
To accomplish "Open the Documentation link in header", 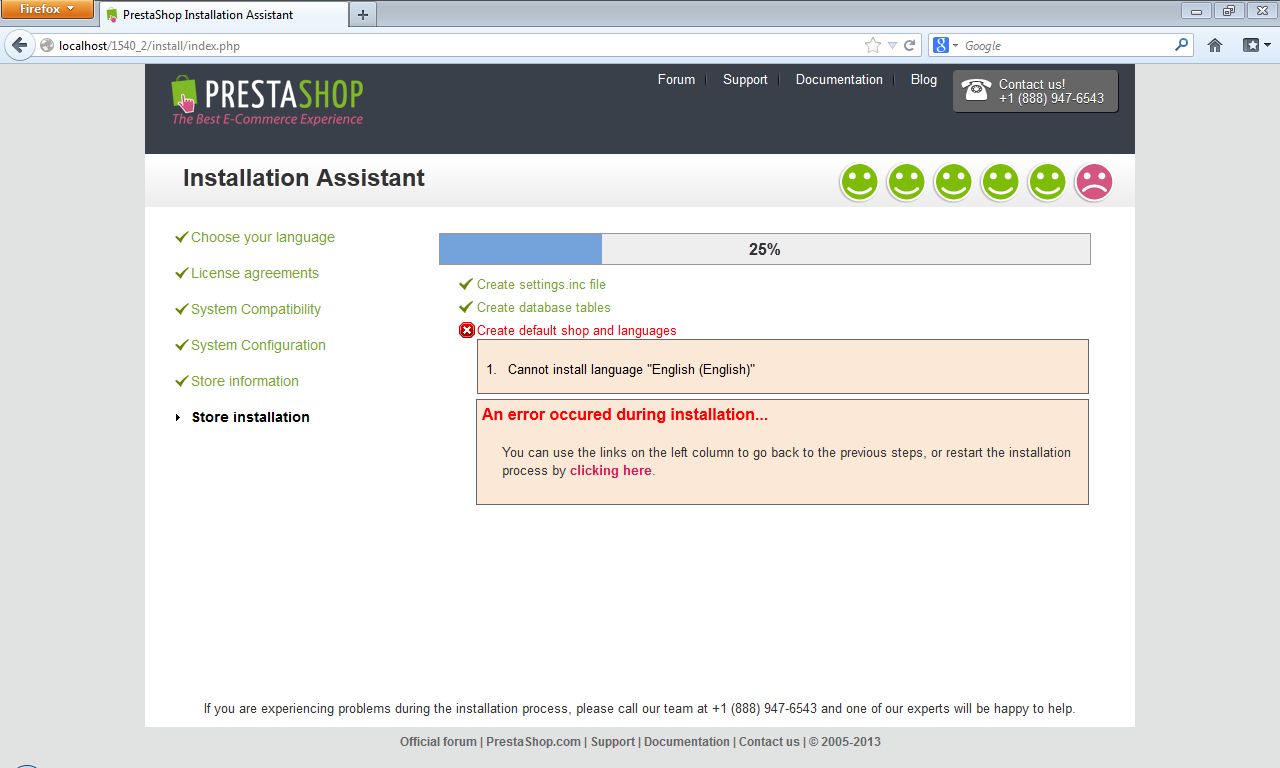I will 839,79.
